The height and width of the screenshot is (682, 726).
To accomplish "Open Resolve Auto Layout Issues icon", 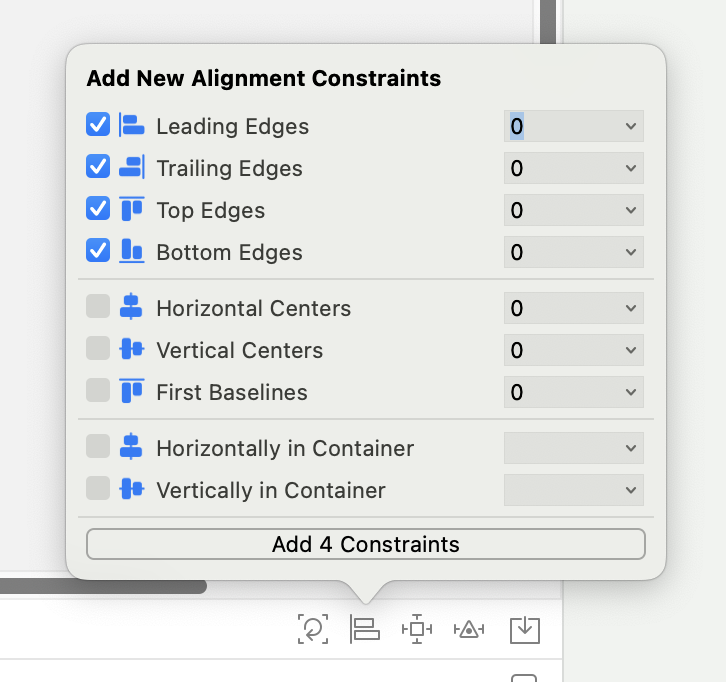I will [x=469, y=630].
